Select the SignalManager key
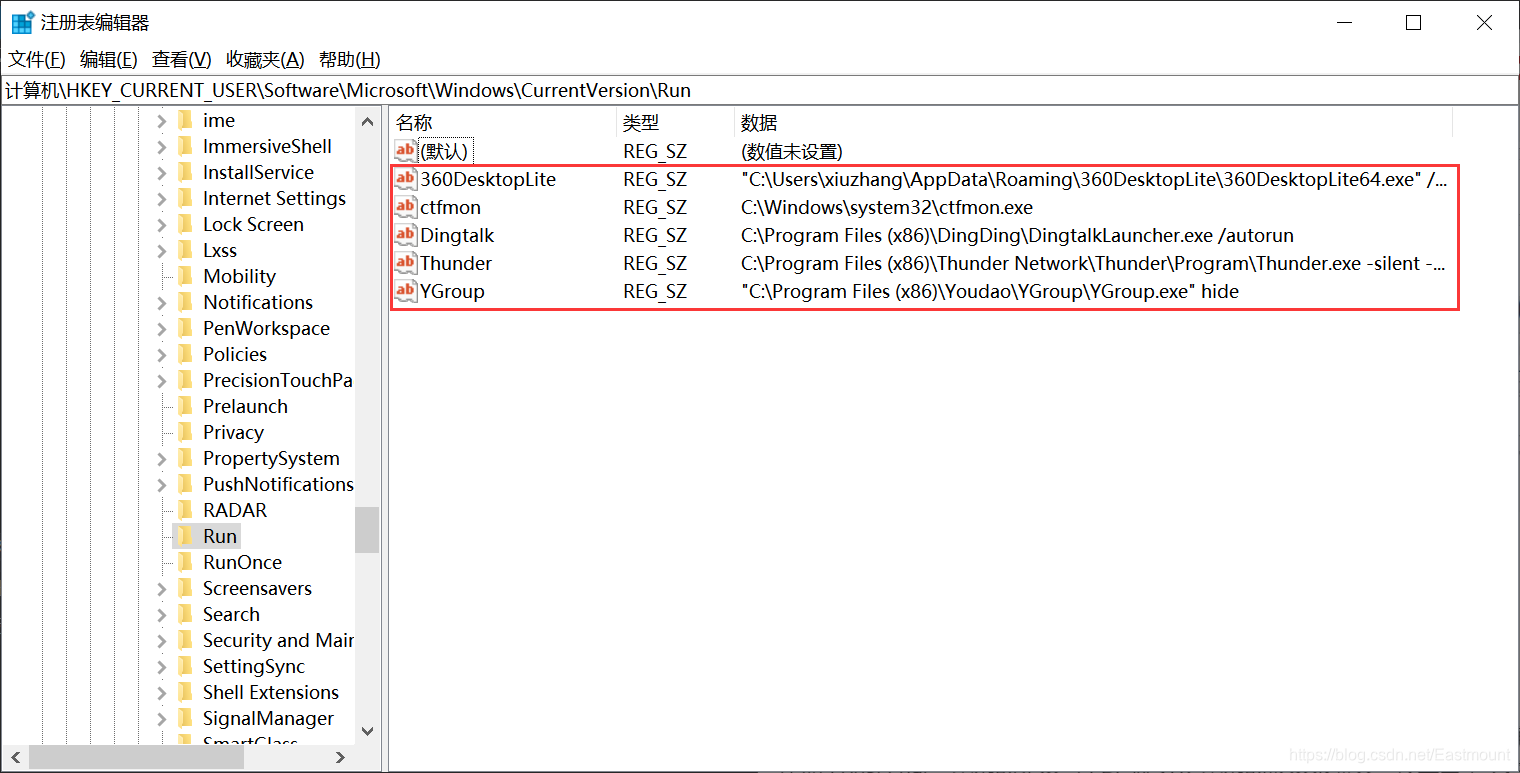 [268, 719]
